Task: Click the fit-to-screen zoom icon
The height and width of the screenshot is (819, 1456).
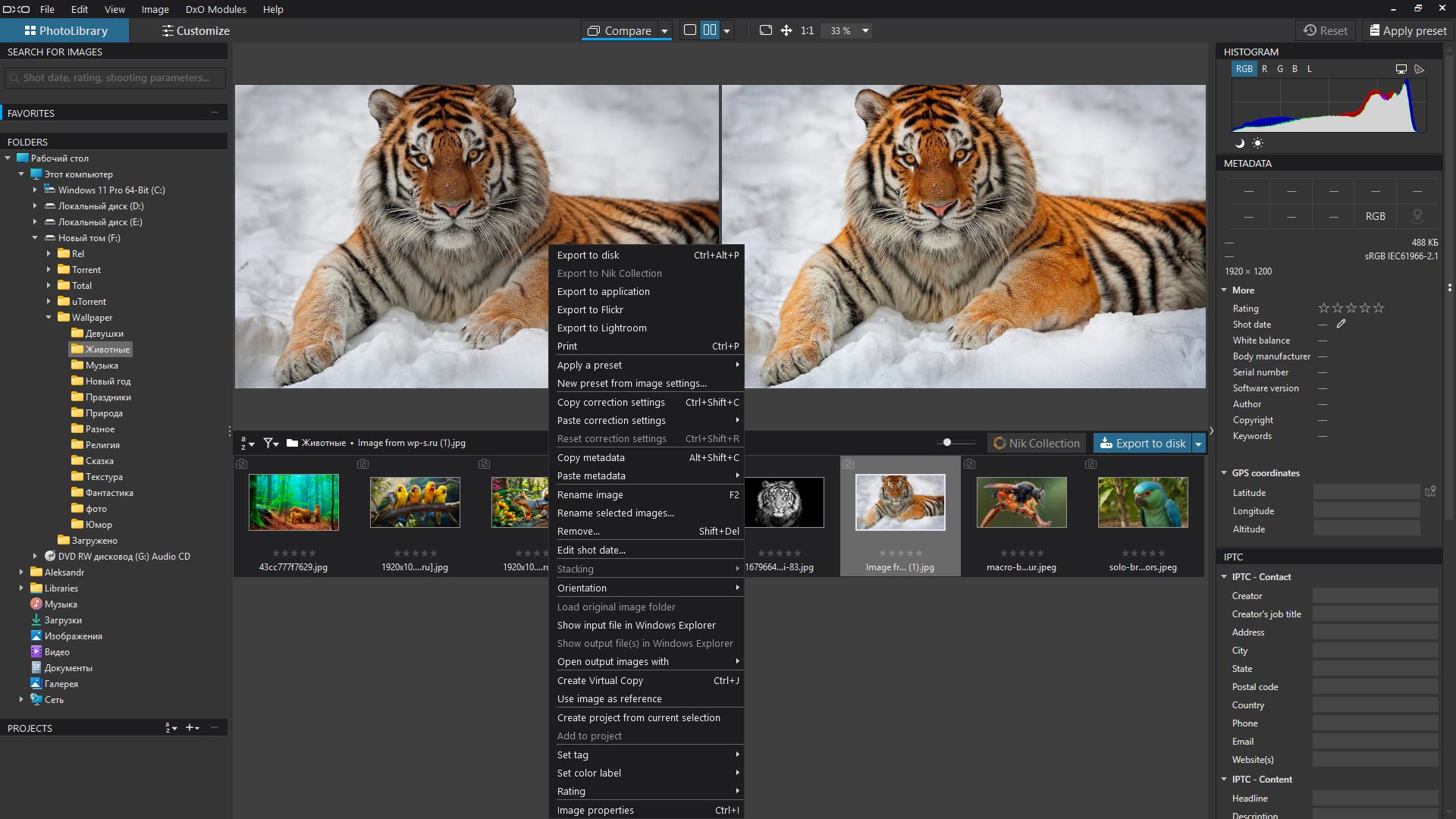Action: click(x=766, y=30)
